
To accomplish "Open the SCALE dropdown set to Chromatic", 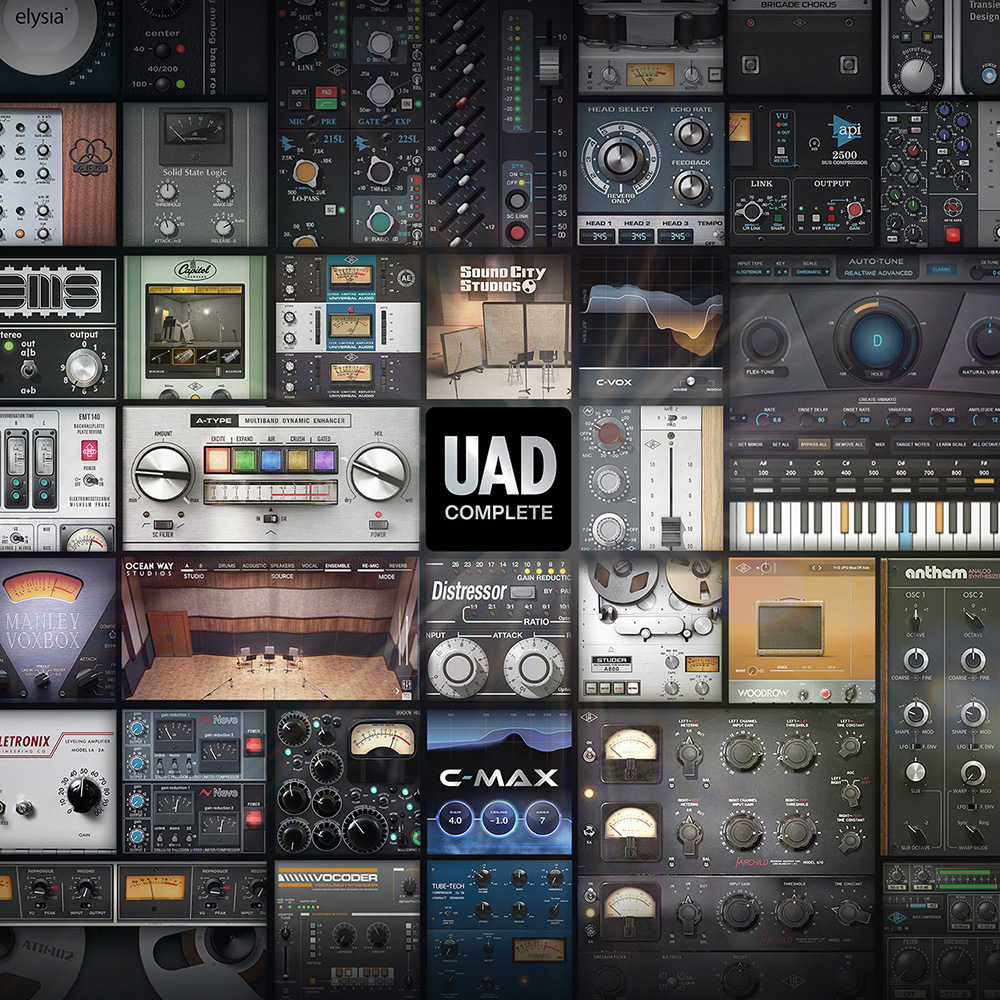I will click(811, 271).
